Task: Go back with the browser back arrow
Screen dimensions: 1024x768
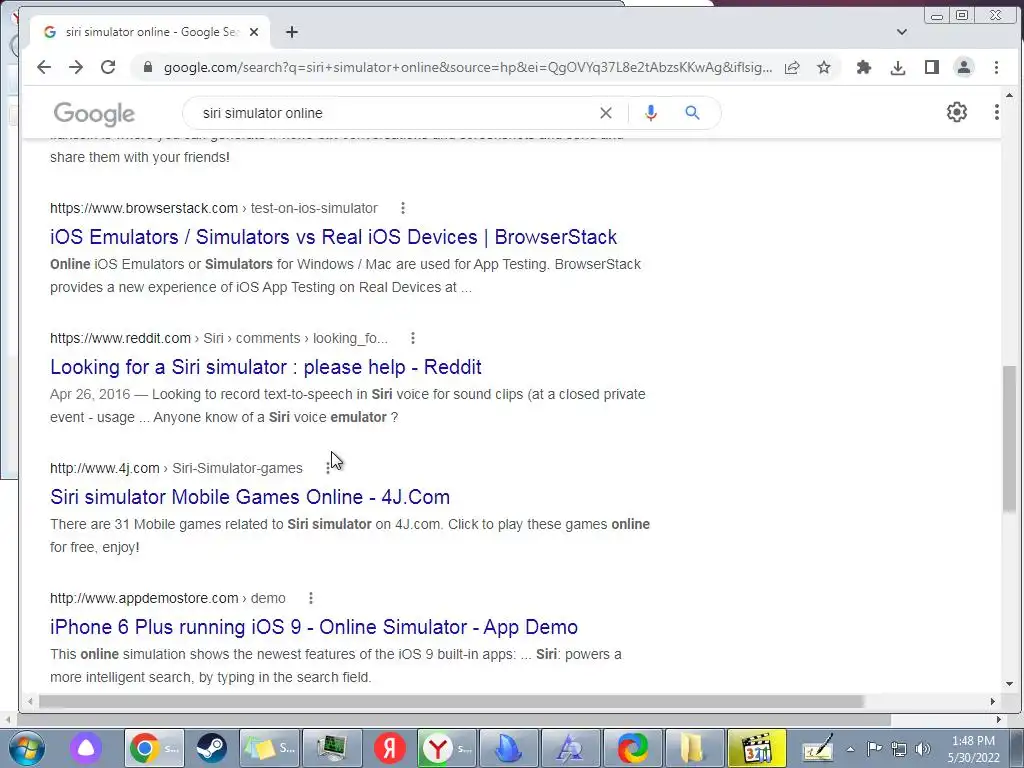Action: point(44,67)
